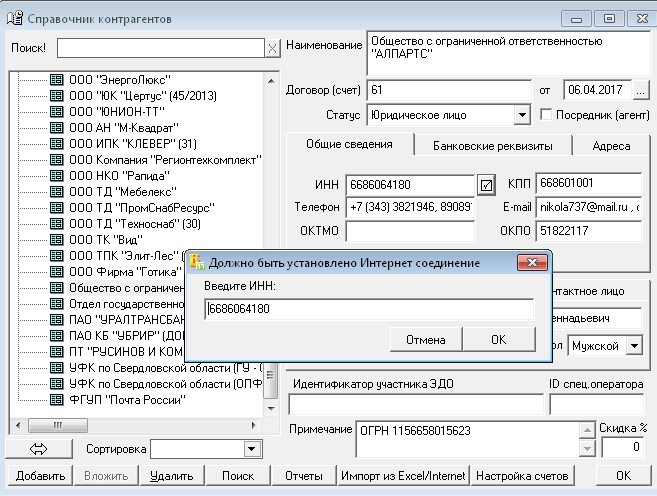This screenshot has width=657, height=496.
Task: Expand the Статус dropdown
Action: pos(520,115)
